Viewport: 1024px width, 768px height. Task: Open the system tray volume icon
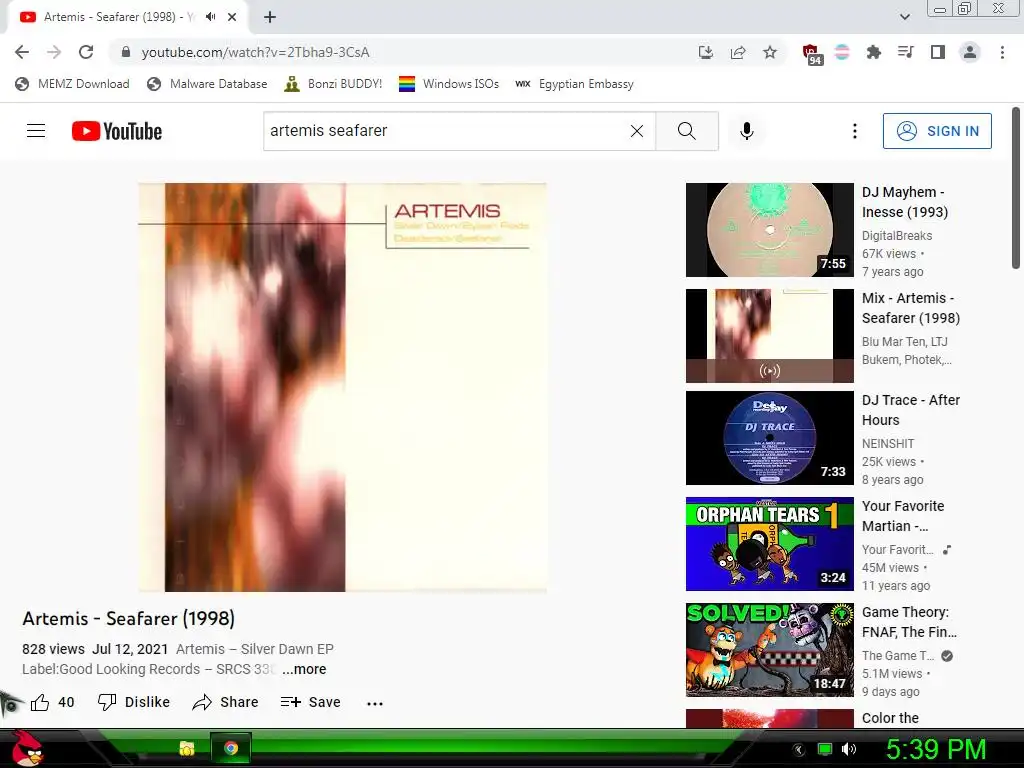848,749
